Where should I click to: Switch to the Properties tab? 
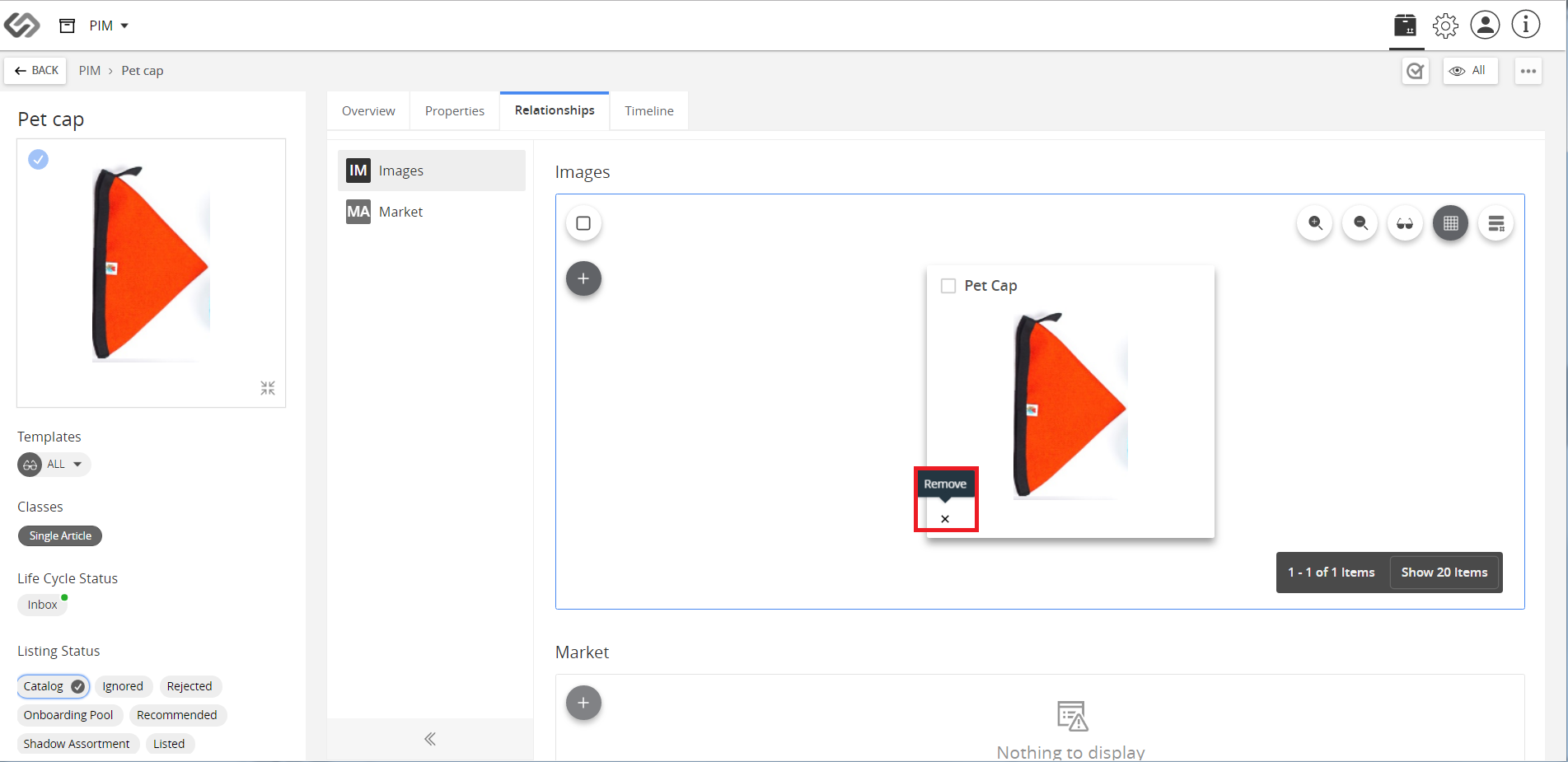[x=455, y=111]
